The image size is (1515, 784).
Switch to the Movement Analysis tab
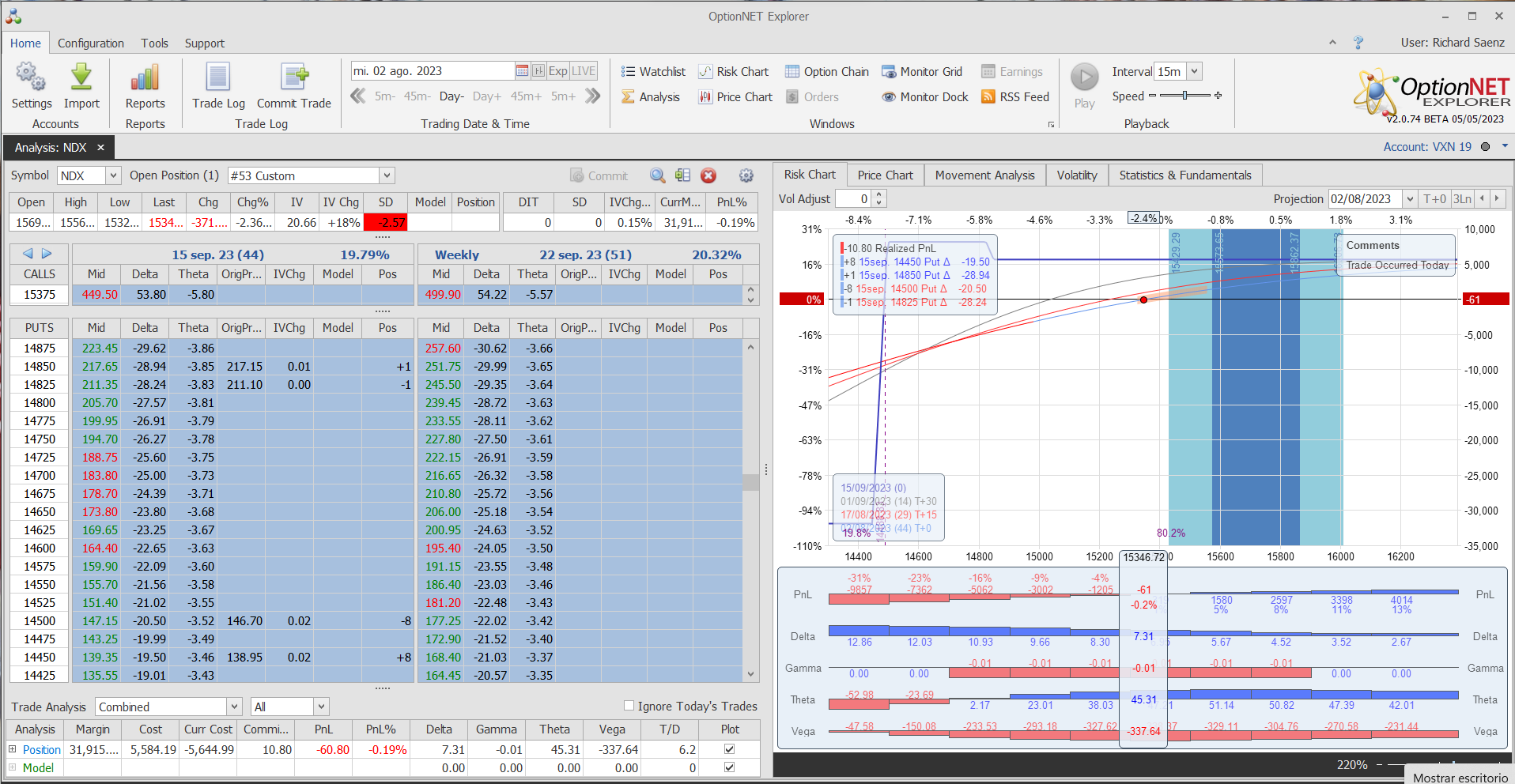point(984,175)
